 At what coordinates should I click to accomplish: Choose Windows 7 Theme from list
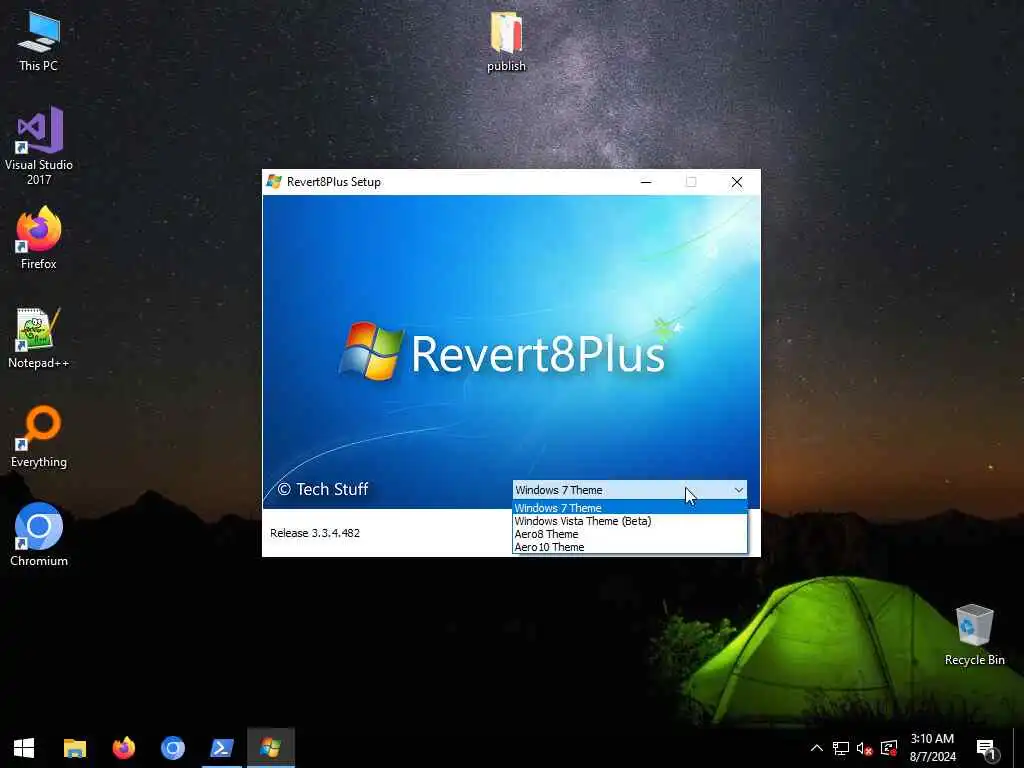tap(630, 507)
